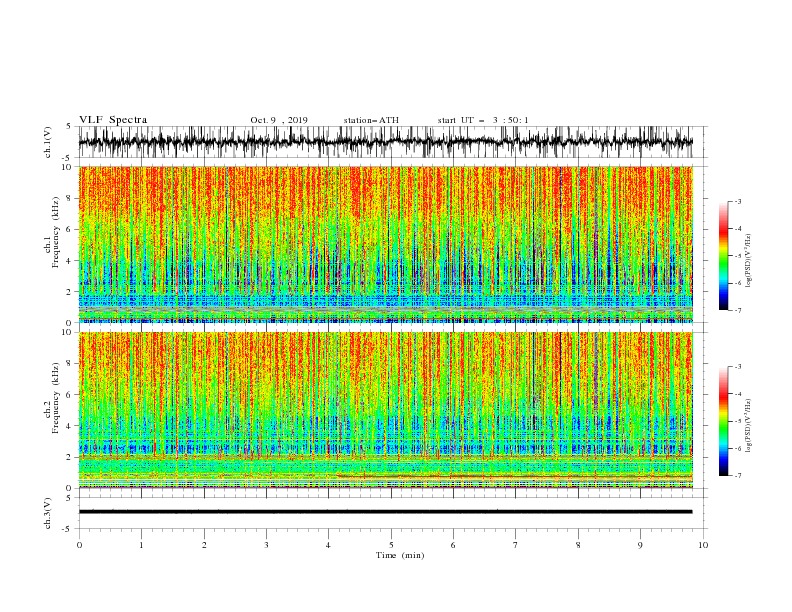This screenshot has width=792, height=612.
Task: Select the date label "Oct. 9 , 2019"
Action: point(279,120)
